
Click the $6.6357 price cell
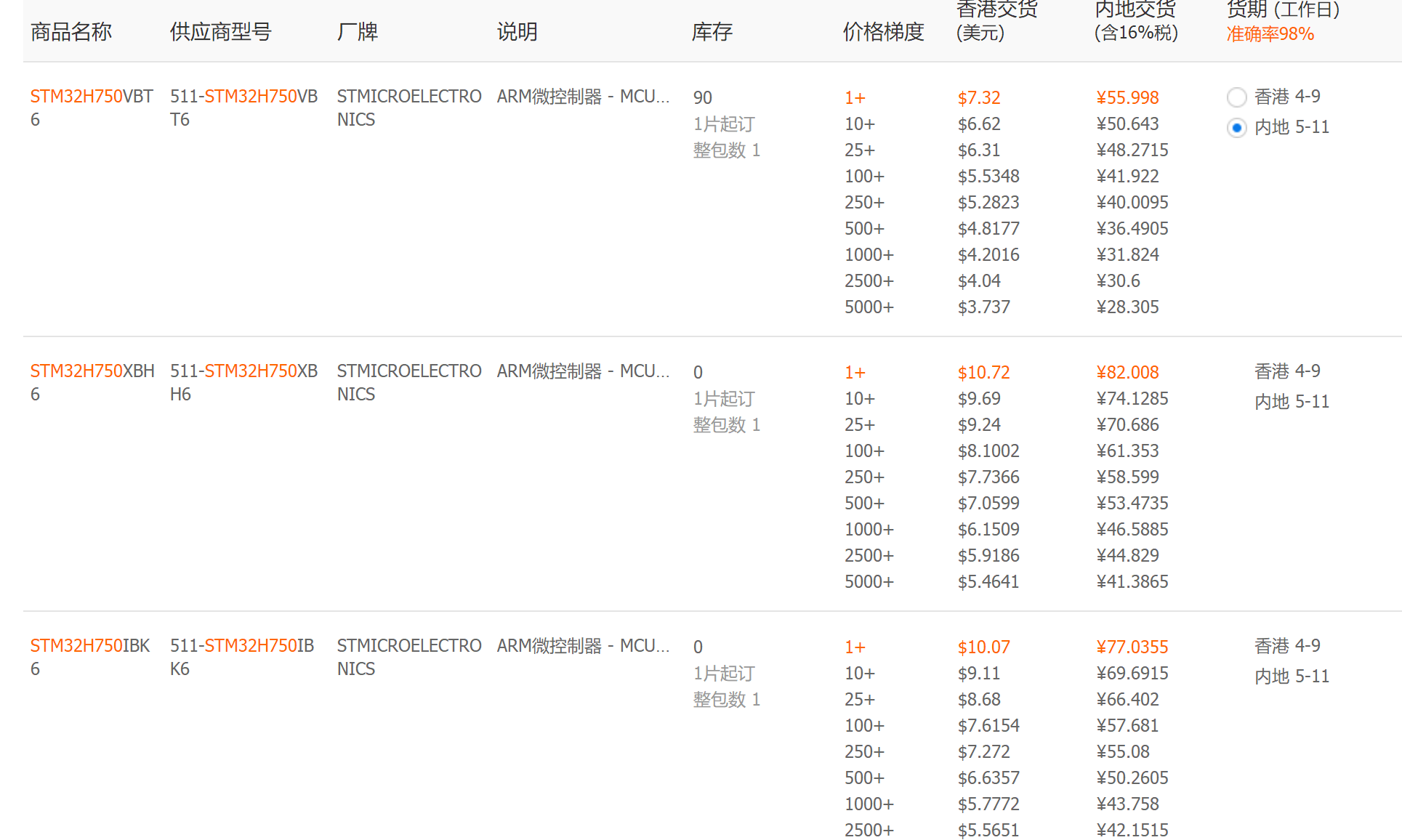point(988,778)
